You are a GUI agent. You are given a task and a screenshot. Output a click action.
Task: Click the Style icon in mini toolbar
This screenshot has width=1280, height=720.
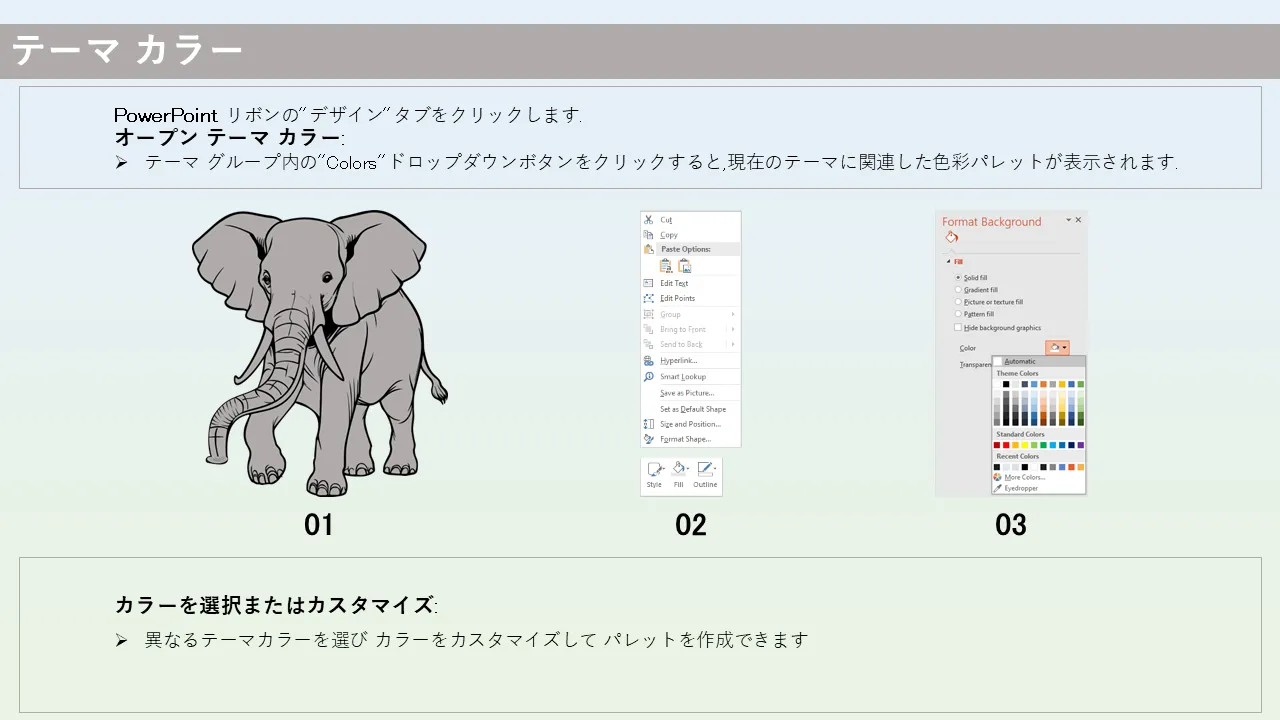[x=654, y=470]
